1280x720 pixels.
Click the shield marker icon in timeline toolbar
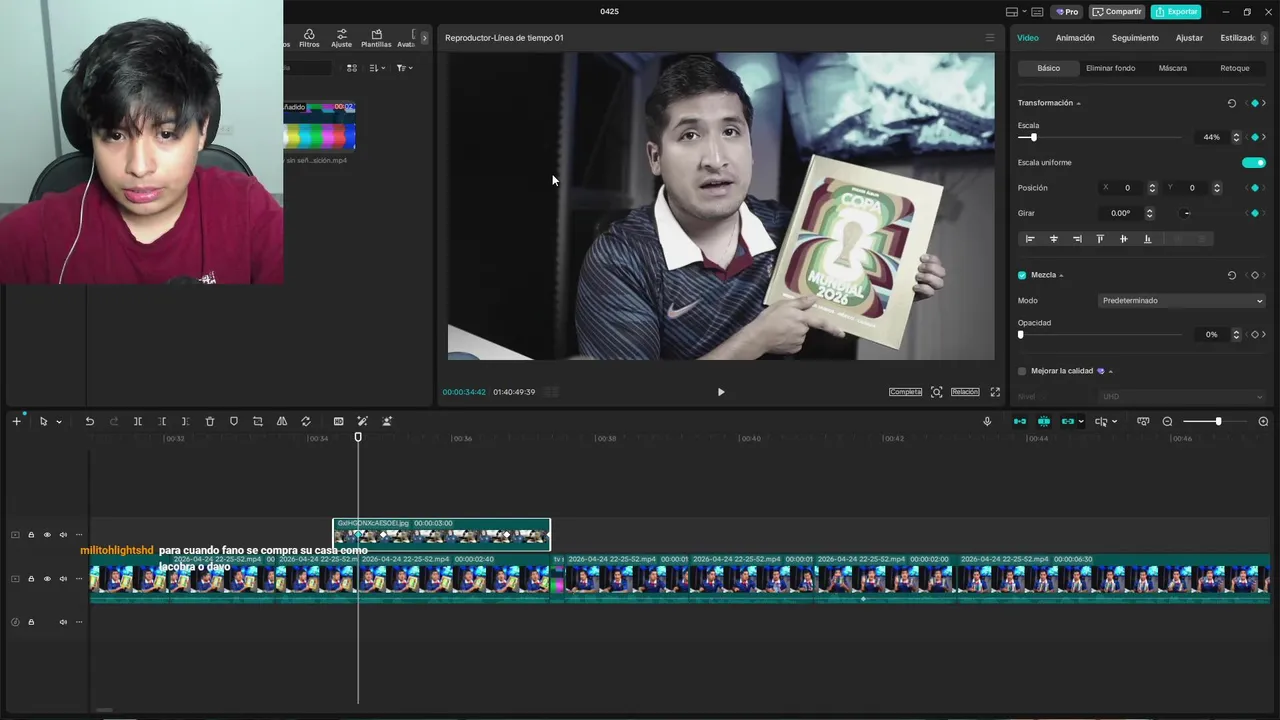click(234, 422)
